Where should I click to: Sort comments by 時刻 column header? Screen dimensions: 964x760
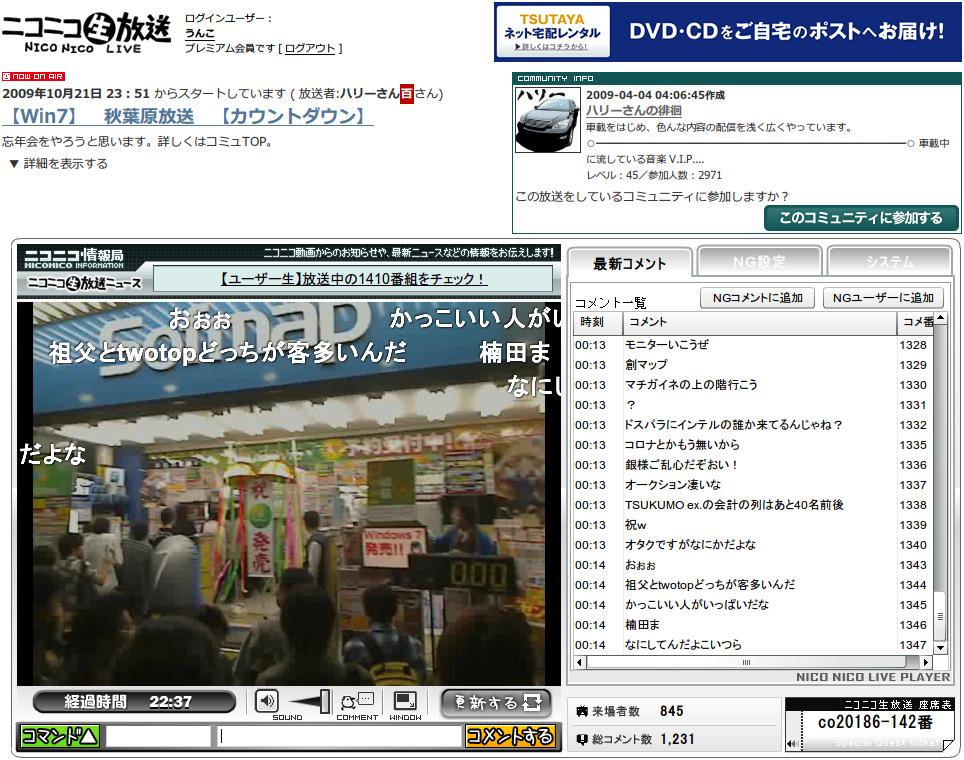point(598,322)
